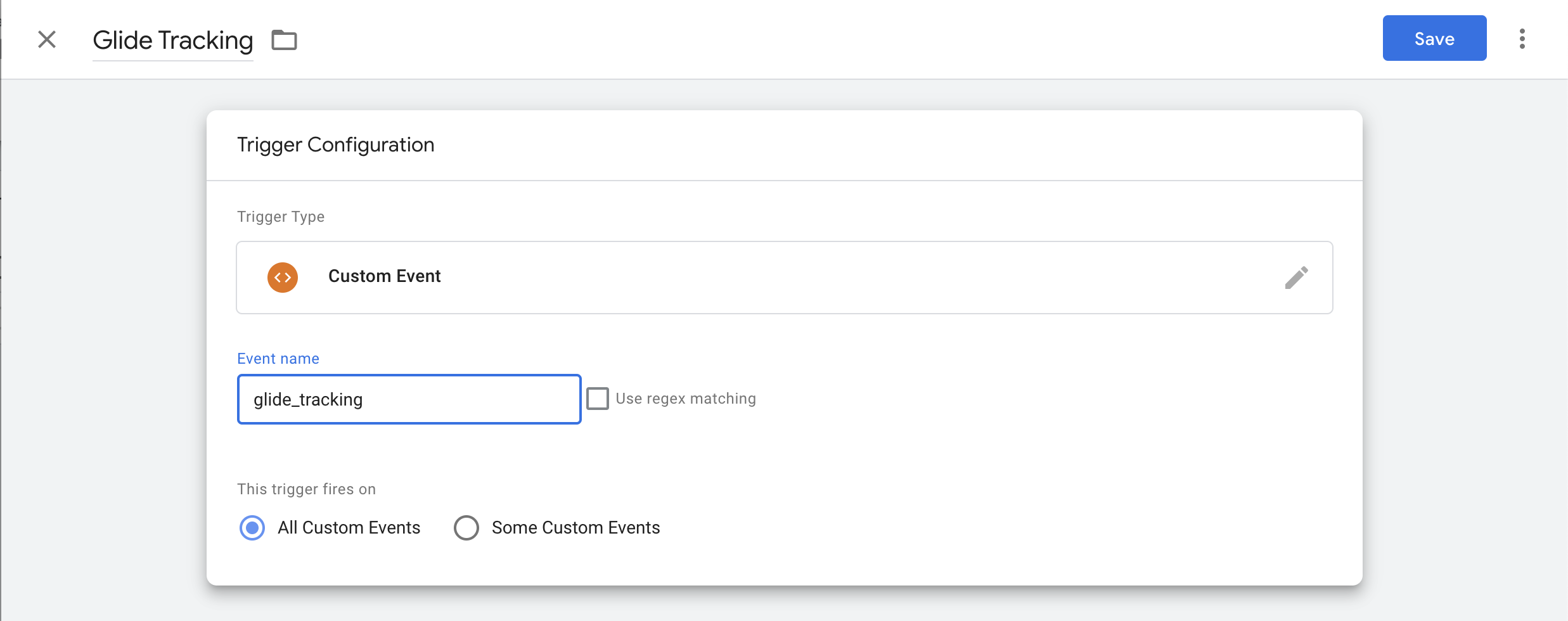The height and width of the screenshot is (621, 1568).
Task: Click the "Some Custom Events" label text
Action: [x=575, y=528]
